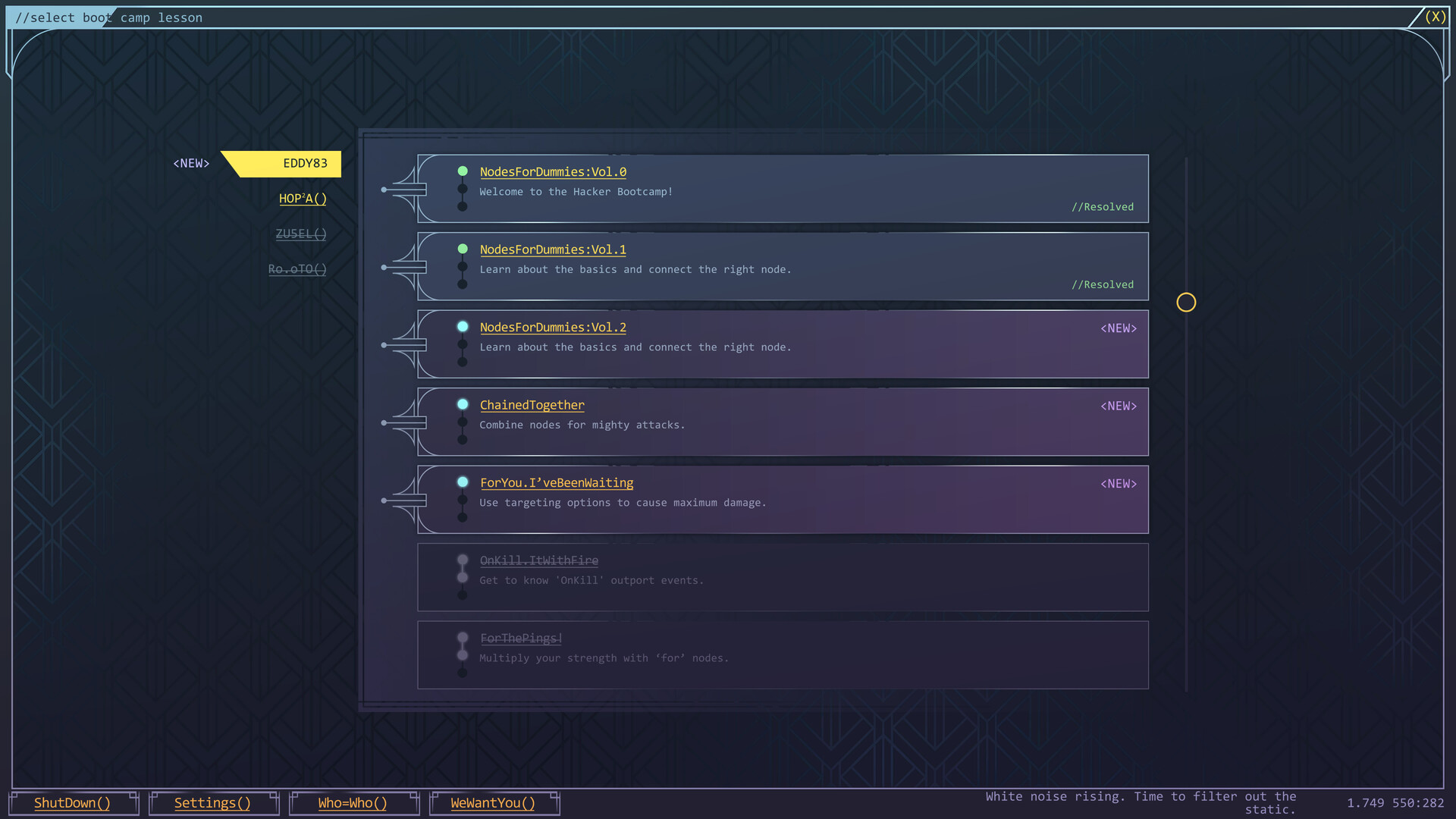This screenshot has height=819, width=1456.
Task: Click the cyan indicator on NodesForDummies:Vol.2
Action: (463, 326)
